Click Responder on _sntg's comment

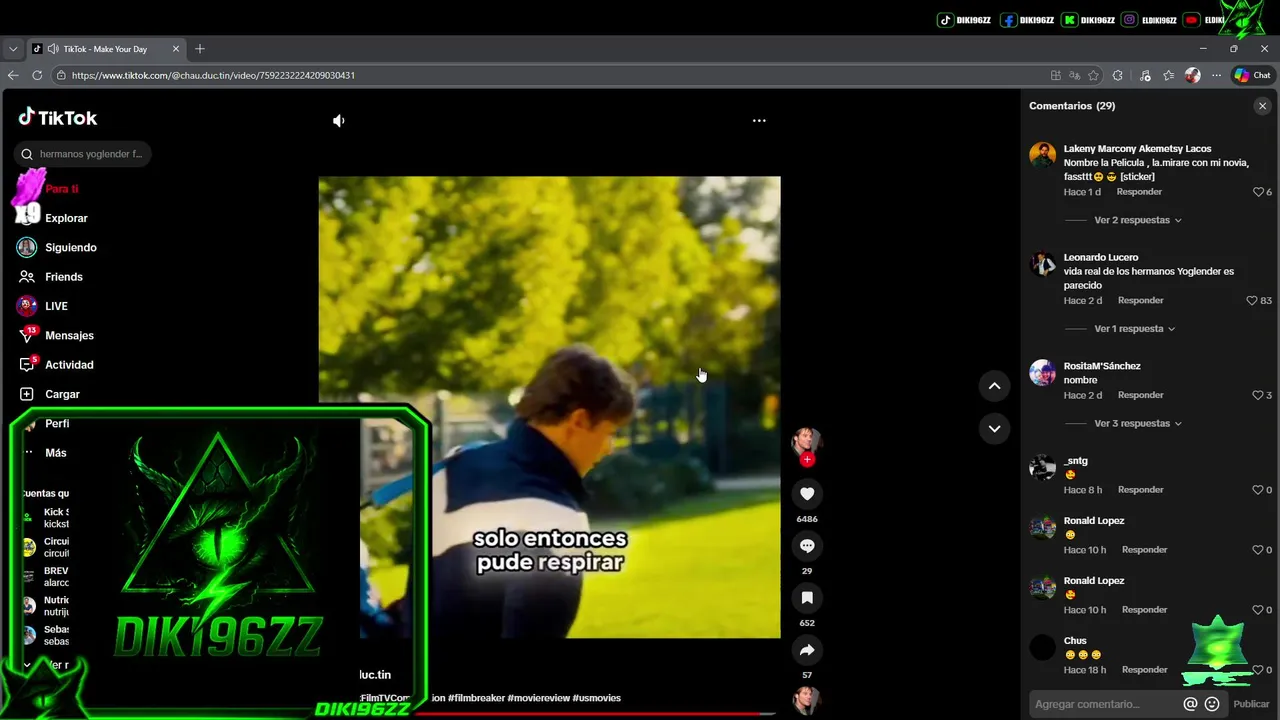point(1141,490)
